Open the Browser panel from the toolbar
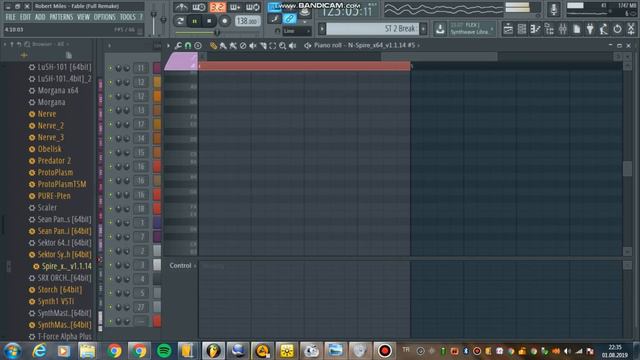 coord(549,29)
